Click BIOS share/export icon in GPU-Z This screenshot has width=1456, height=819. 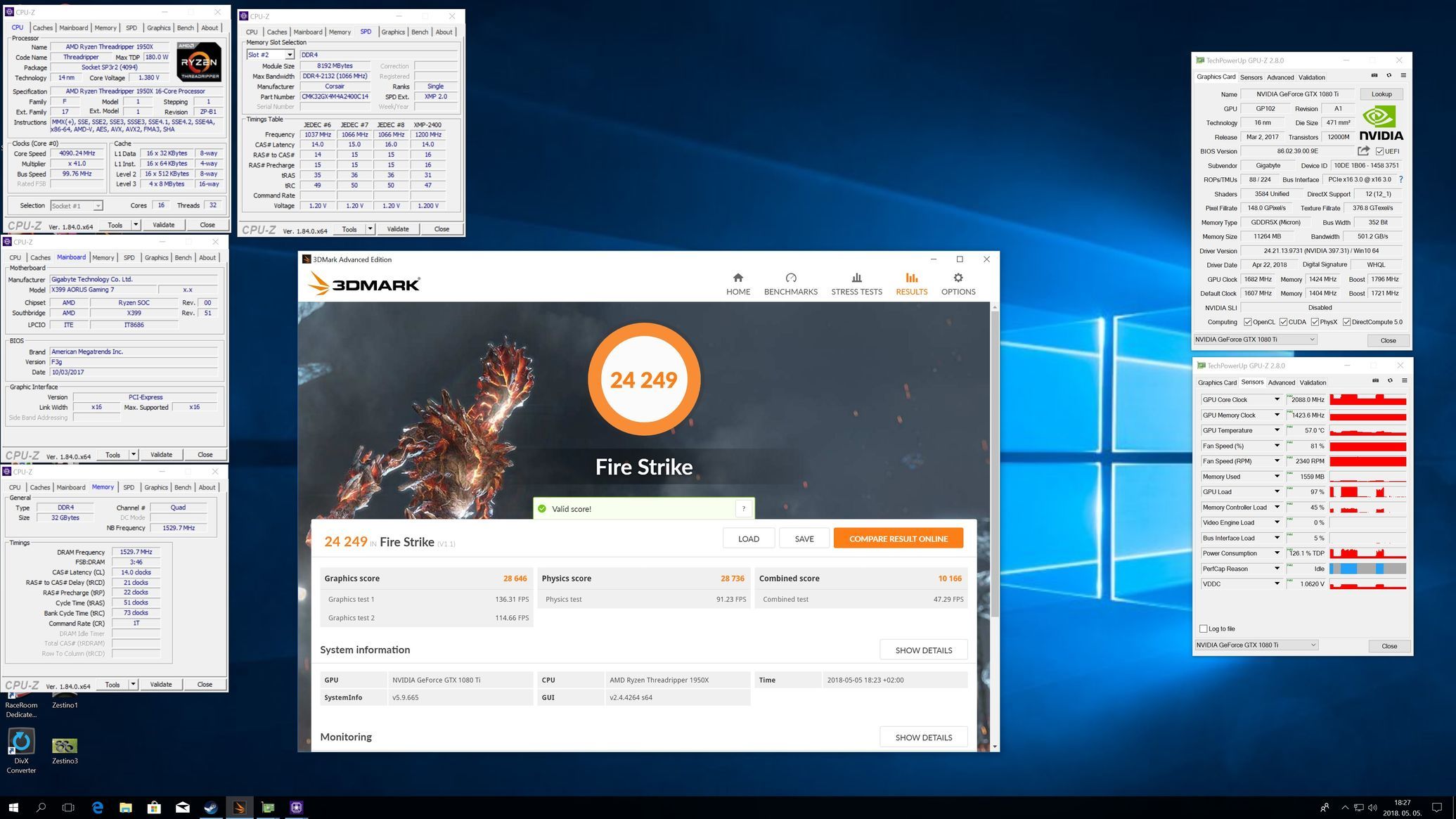click(1363, 151)
